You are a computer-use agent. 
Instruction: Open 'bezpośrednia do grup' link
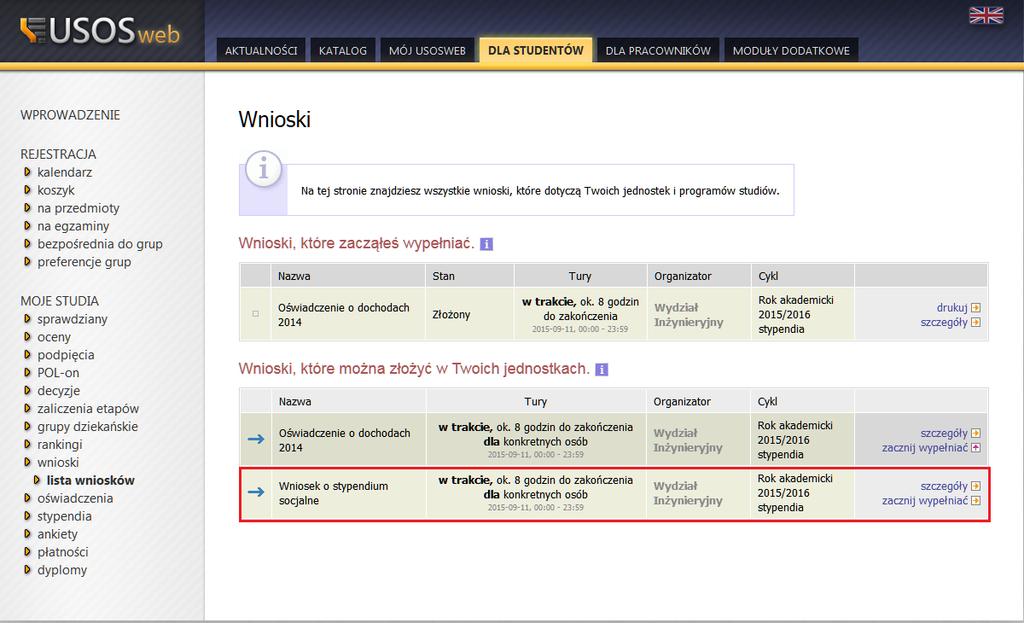99,244
